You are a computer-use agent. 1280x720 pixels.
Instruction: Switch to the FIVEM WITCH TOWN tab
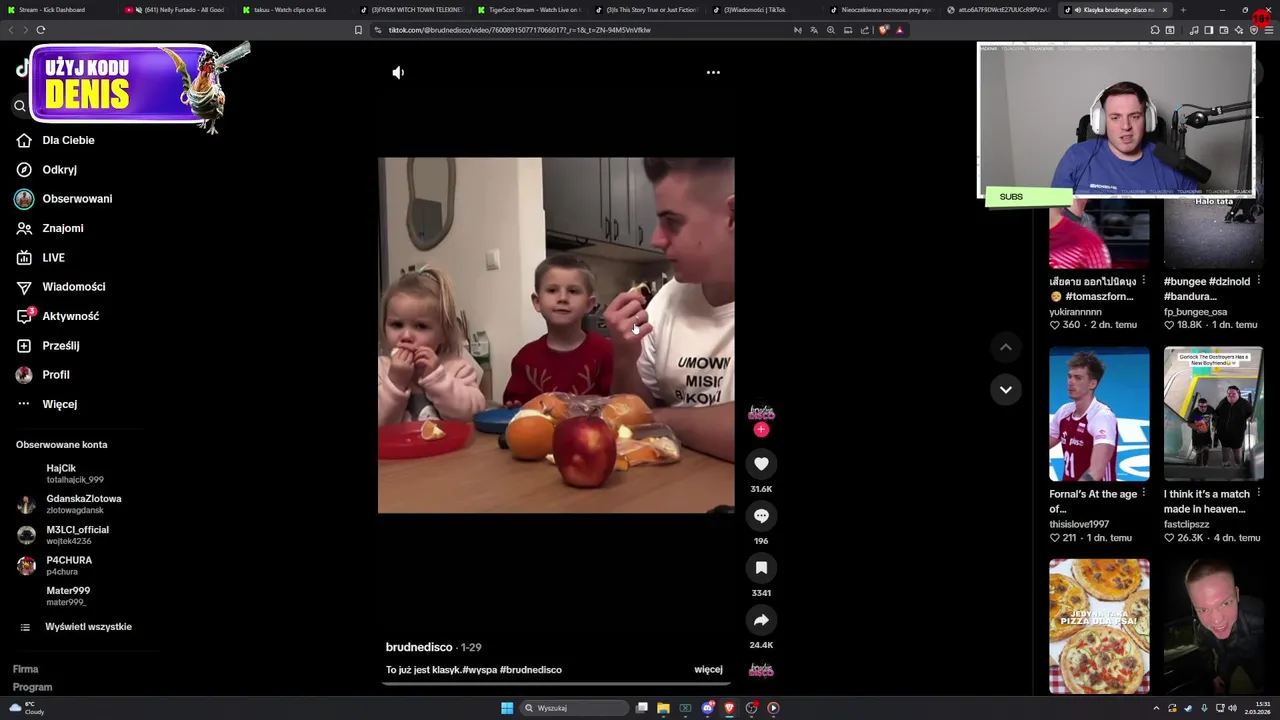click(x=413, y=10)
